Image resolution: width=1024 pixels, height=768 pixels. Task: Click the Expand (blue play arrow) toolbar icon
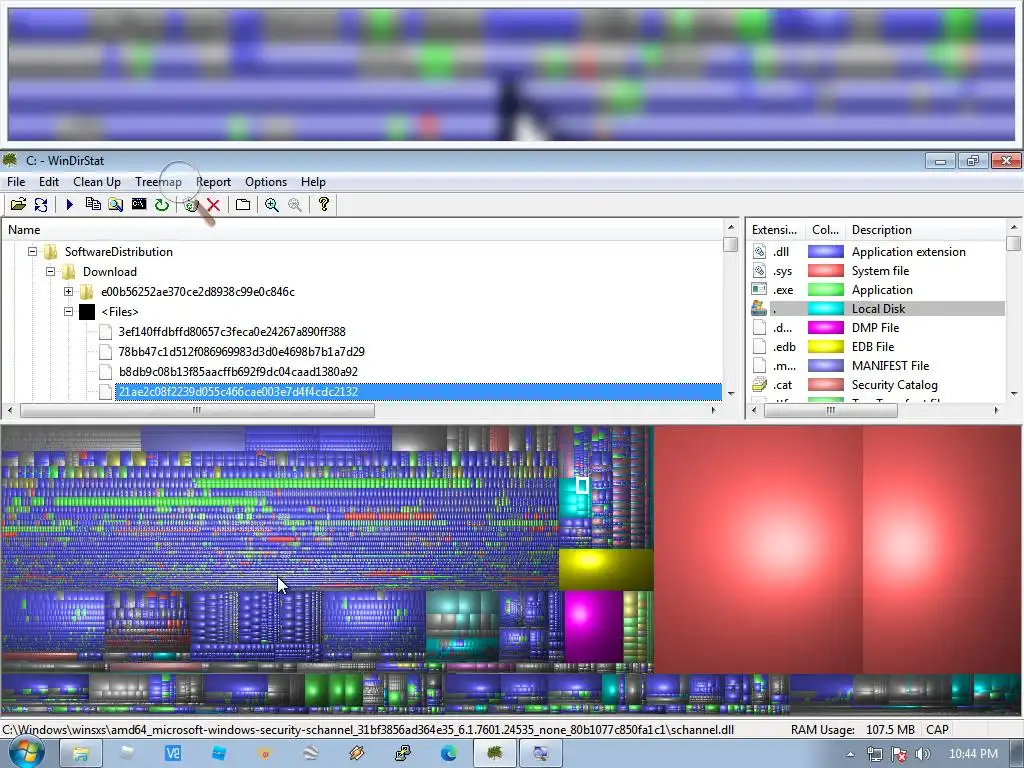click(70, 204)
